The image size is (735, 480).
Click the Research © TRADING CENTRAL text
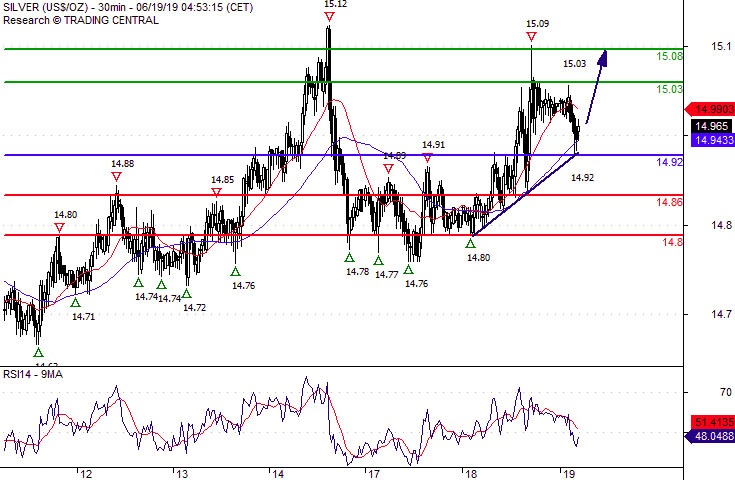(x=81, y=20)
